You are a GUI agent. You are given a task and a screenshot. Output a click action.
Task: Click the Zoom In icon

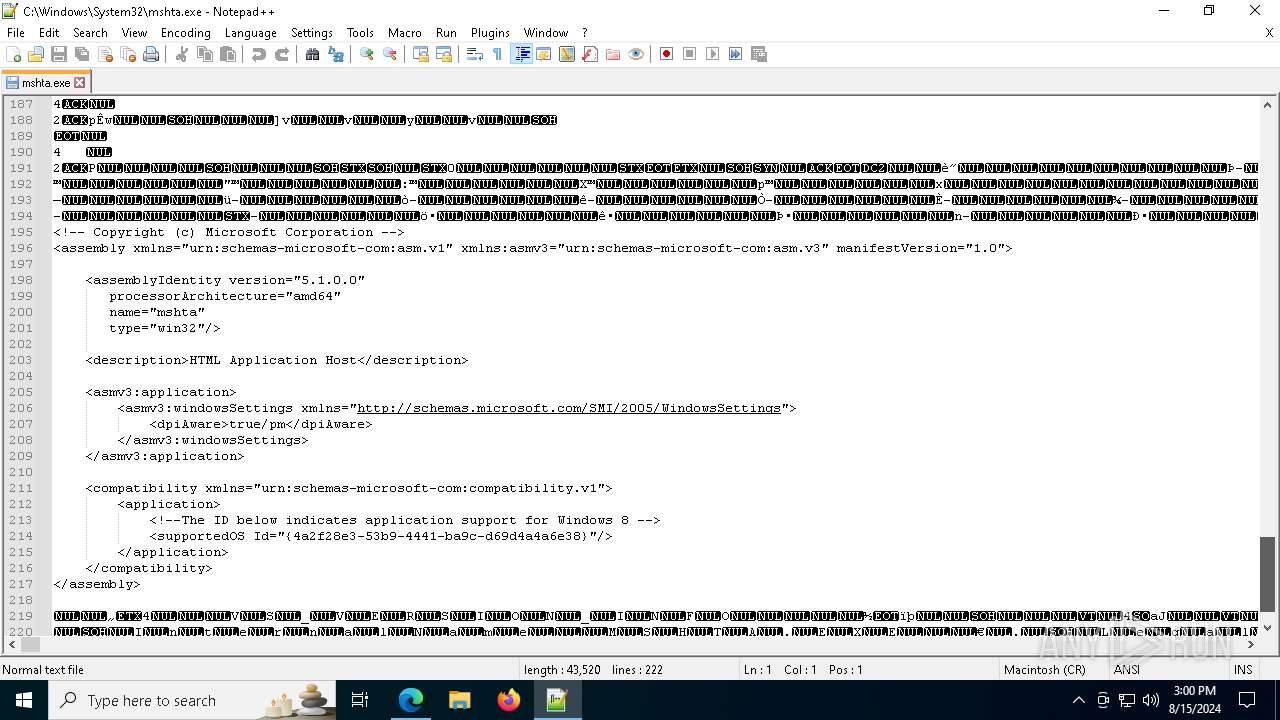[x=367, y=54]
